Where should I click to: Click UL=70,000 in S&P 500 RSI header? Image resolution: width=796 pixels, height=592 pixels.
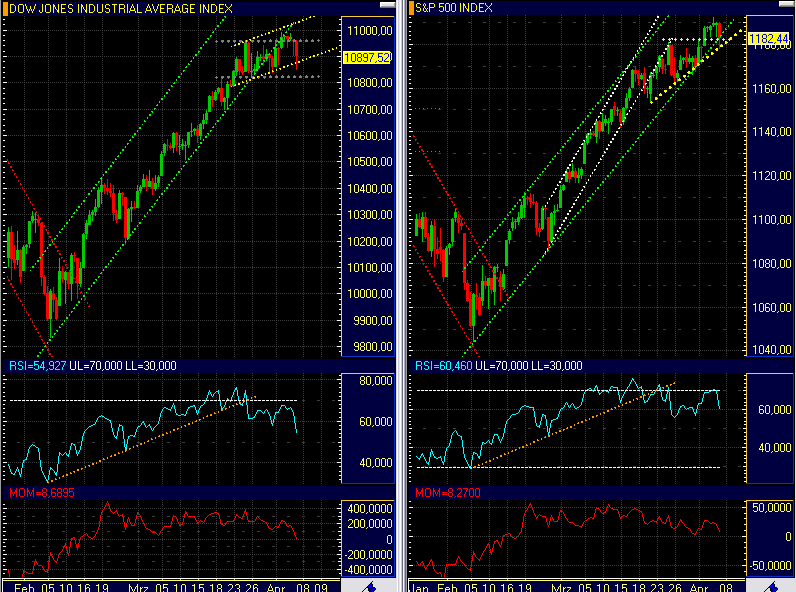pyautogui.click(x=502, y=366)
